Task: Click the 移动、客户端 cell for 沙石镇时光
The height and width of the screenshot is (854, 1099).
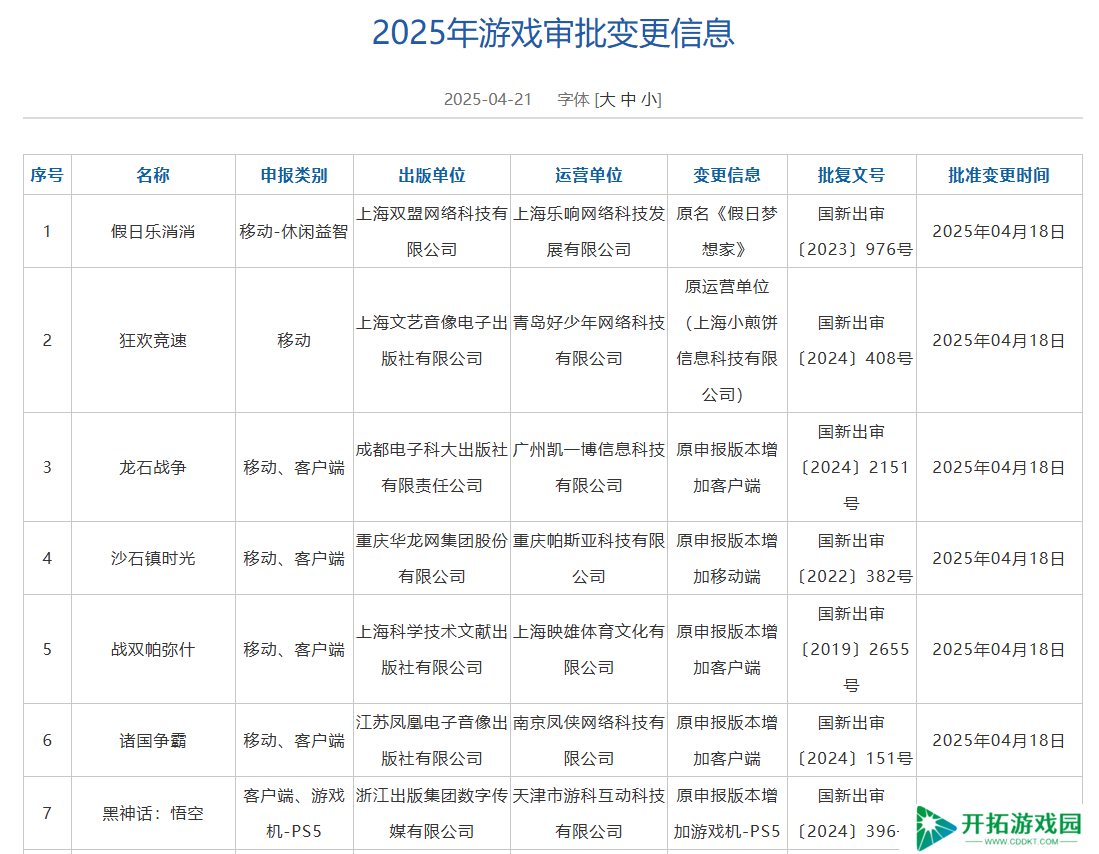Action: click(x=294, y=558)
